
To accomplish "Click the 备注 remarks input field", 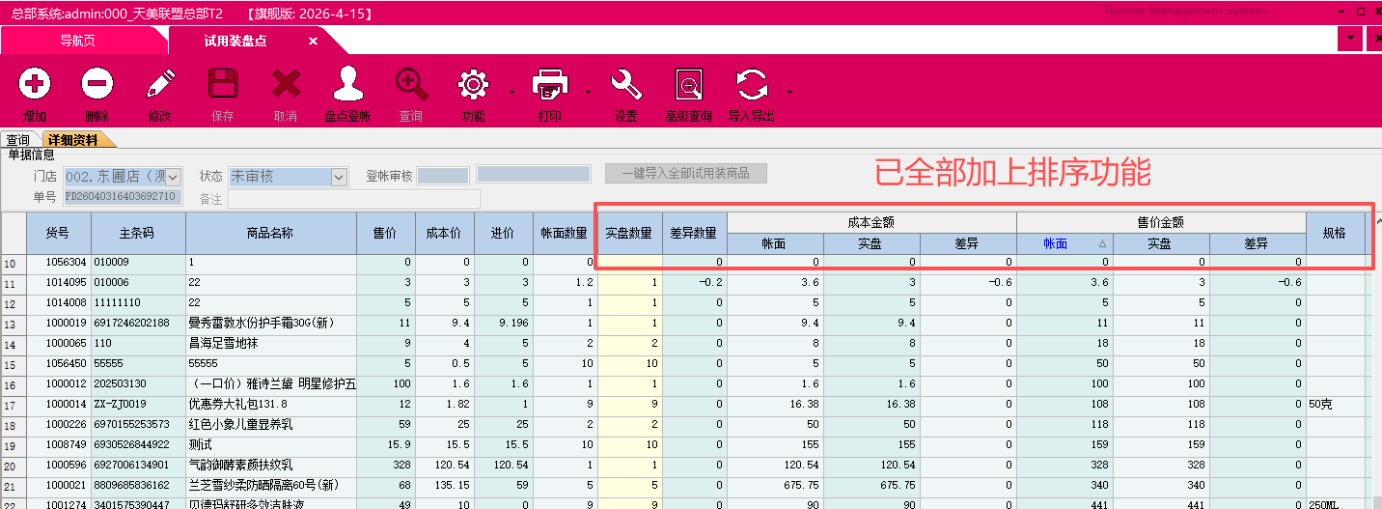I will tap(353, 198).
